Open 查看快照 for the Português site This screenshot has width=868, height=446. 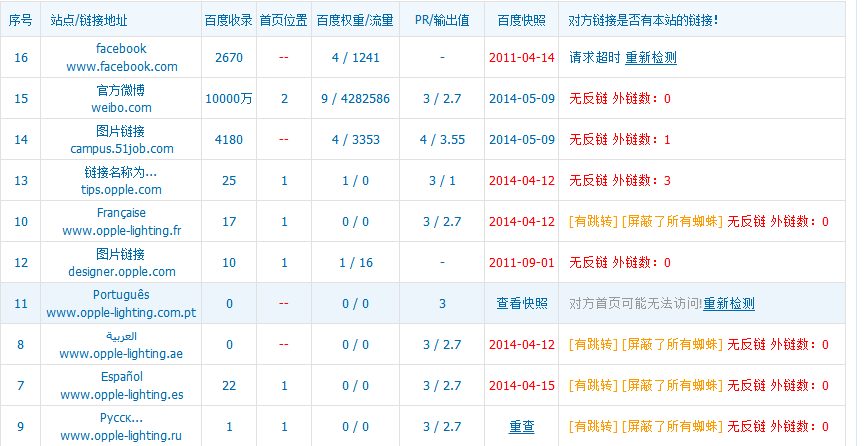click(x=521, y=304)
